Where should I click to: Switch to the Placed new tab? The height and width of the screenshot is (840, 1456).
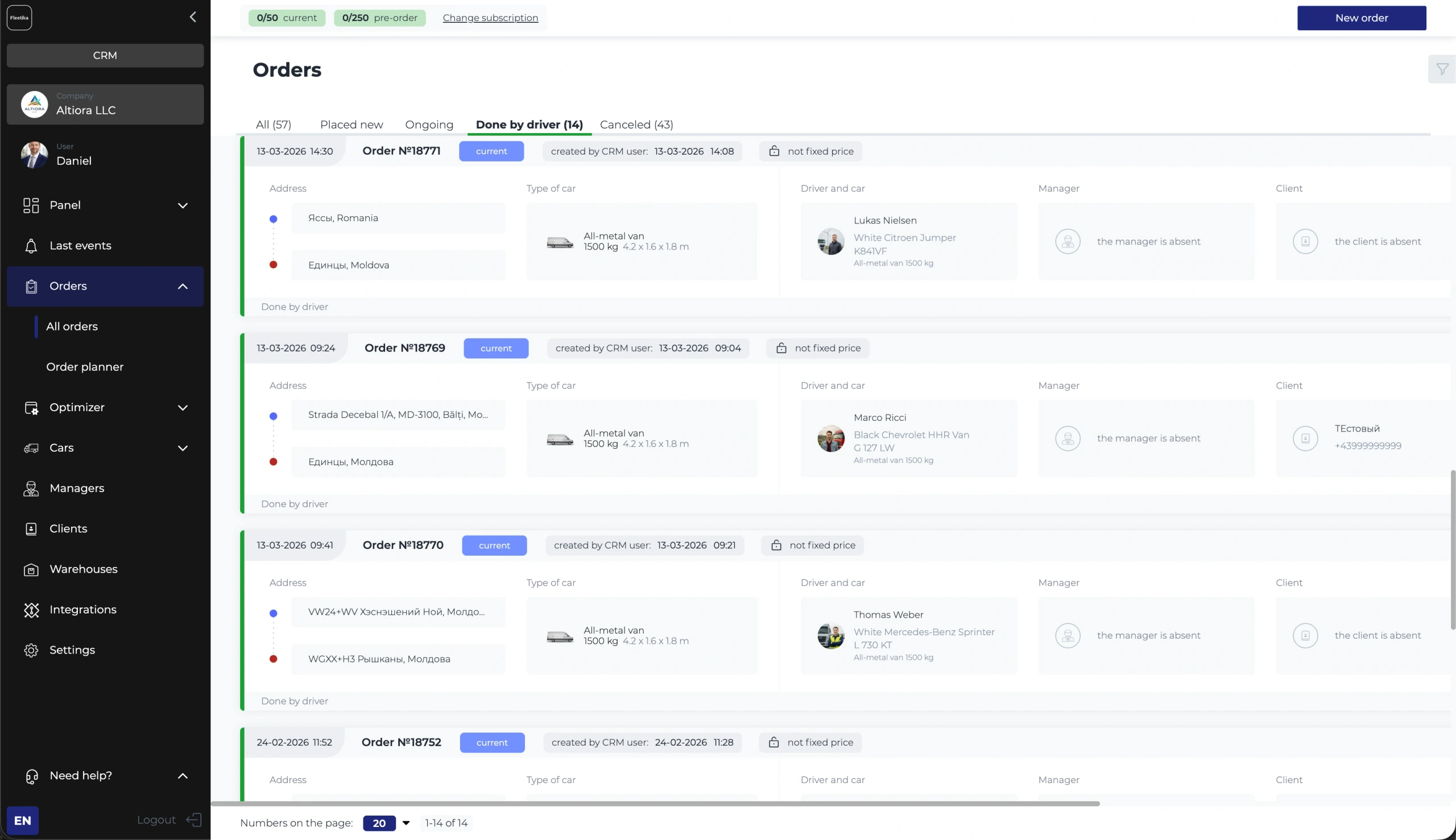(351, 125)
